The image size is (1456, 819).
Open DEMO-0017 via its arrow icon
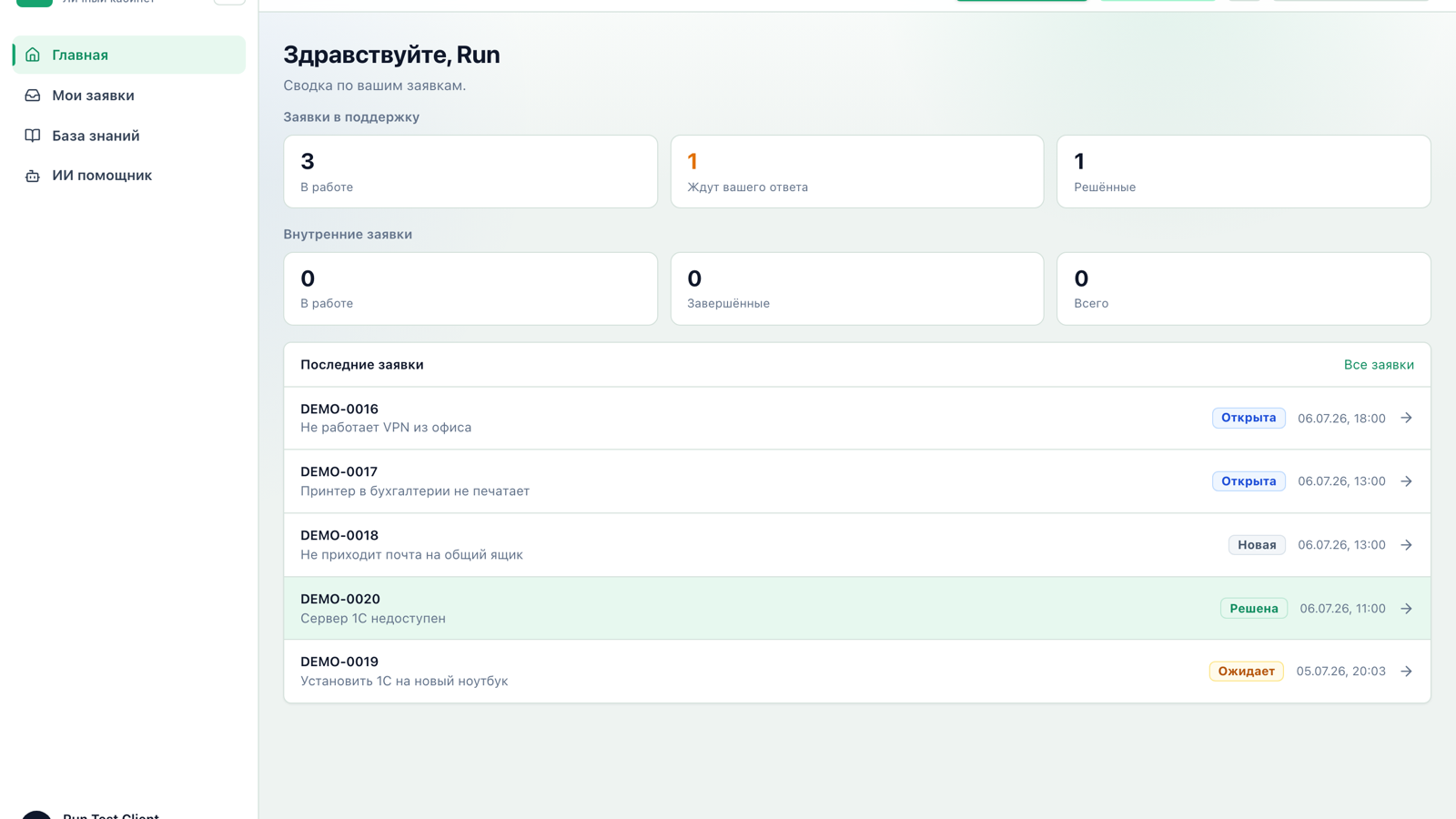[x=1406, y=481]
